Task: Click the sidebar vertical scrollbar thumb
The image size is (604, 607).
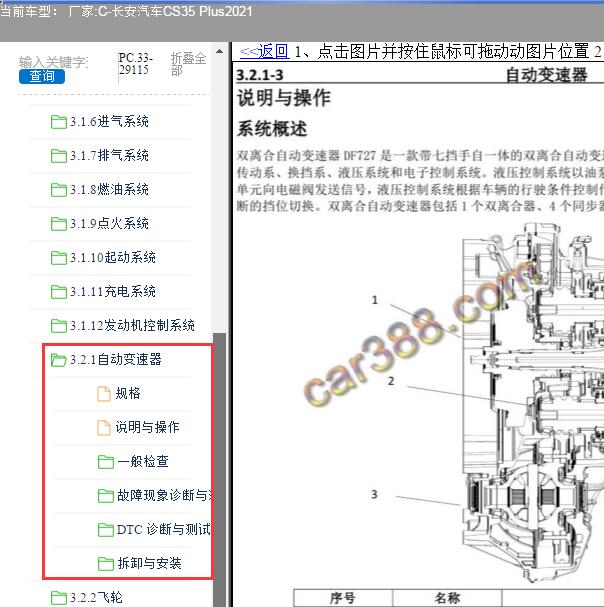Action: click(220, 470)
